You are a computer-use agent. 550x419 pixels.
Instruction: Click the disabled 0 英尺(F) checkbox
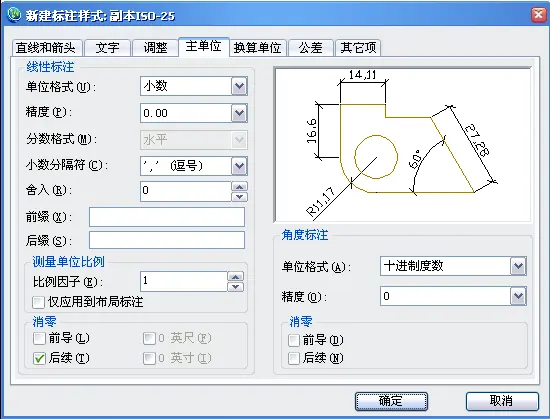coord(149,339)
